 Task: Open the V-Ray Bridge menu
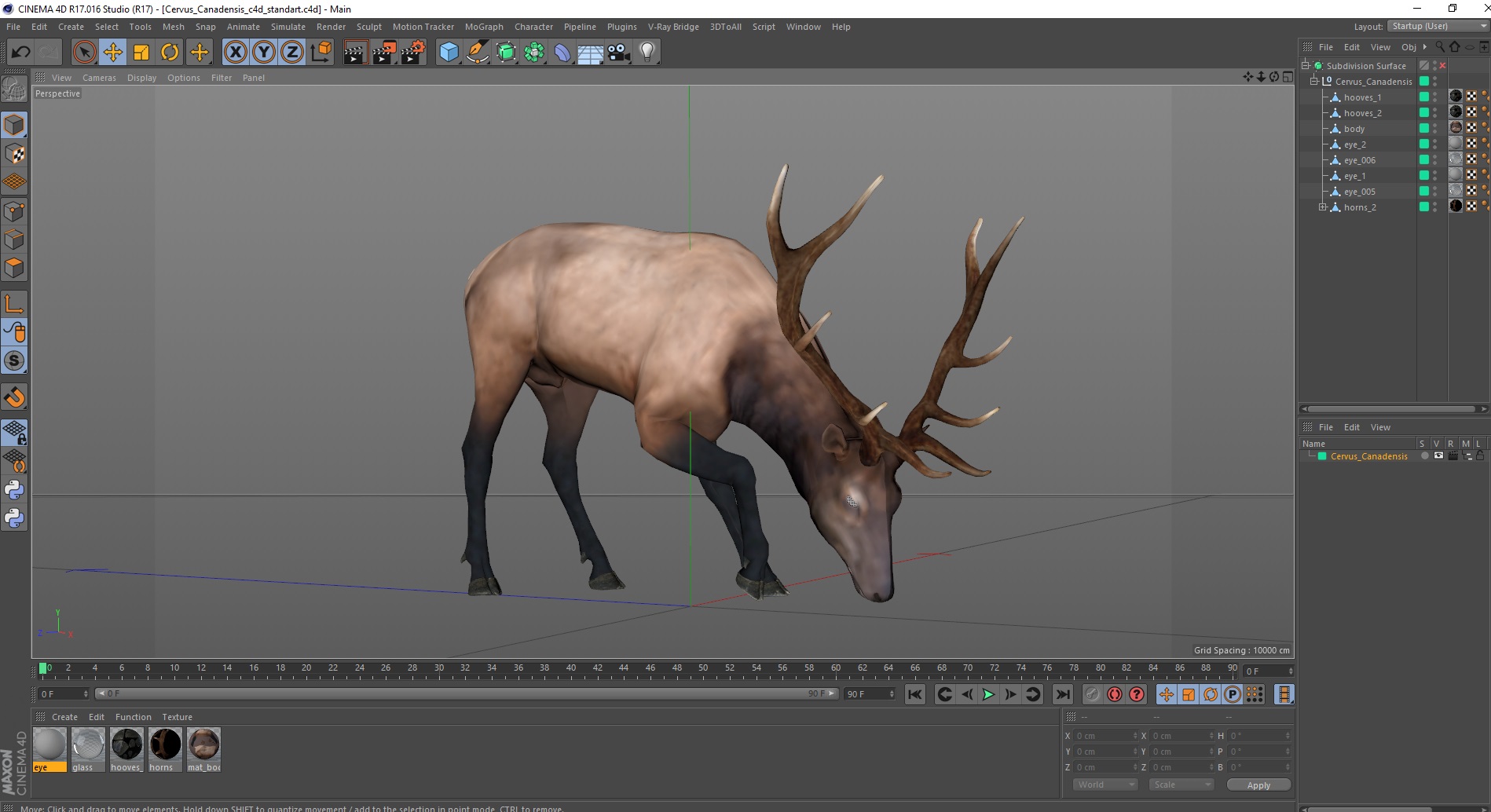click(673, 27)
